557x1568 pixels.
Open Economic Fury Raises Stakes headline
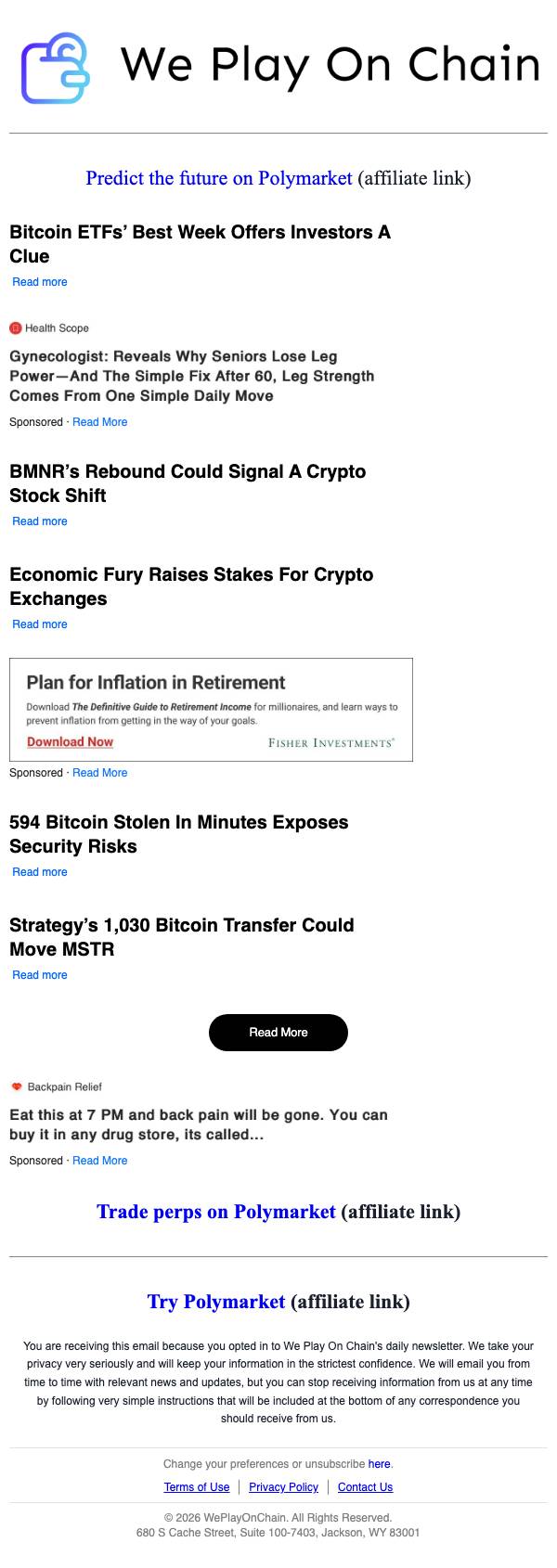(191, 586)
